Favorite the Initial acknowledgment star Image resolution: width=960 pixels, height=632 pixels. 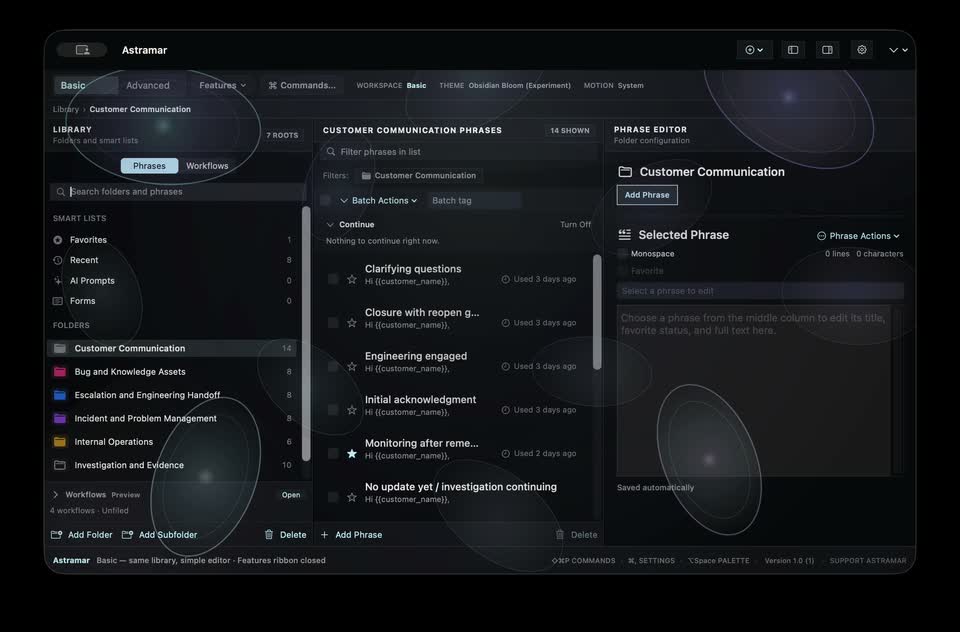pyautogui.click(x=351, y=410)
